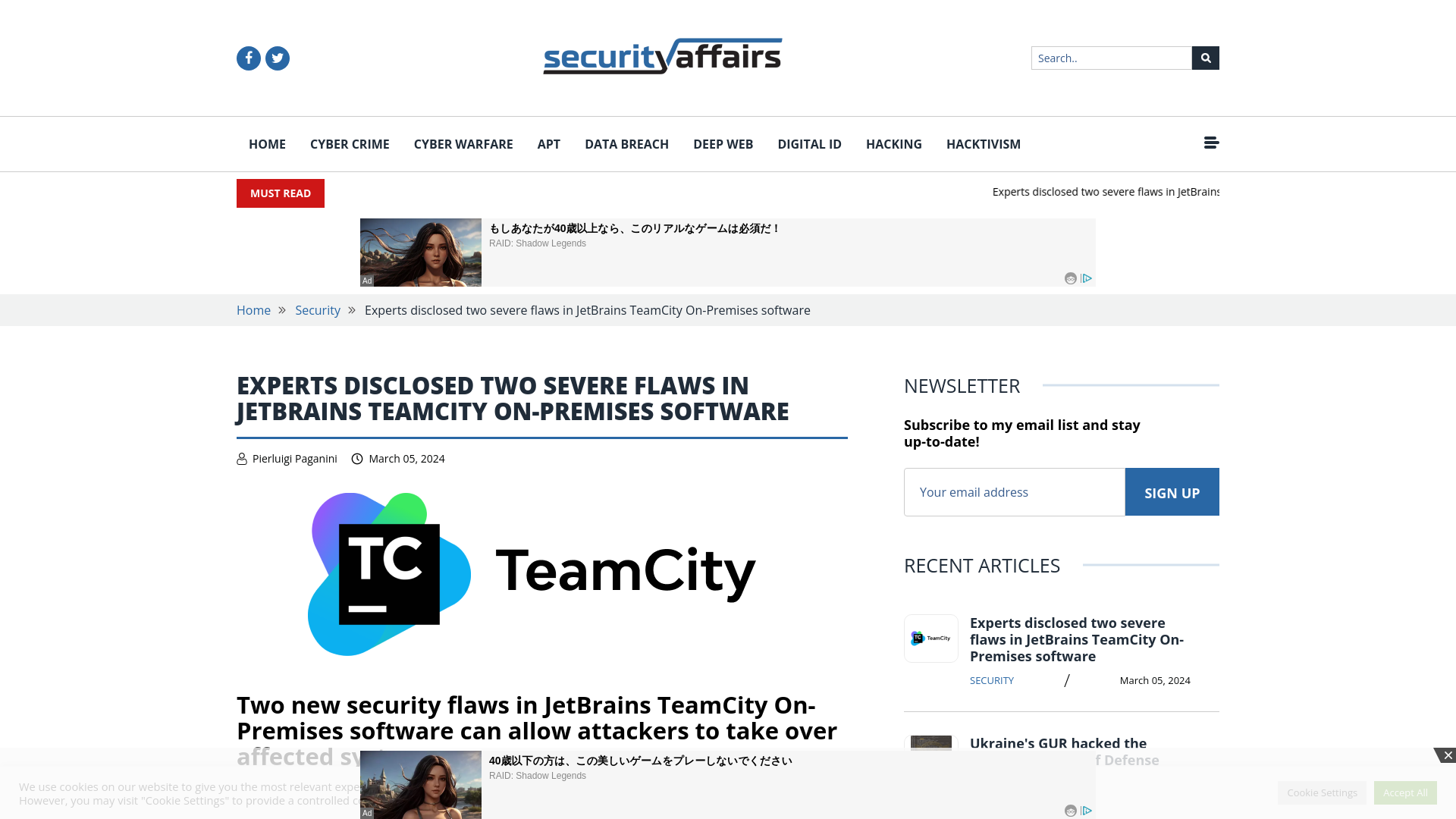1456x819 pixels.
Task: Click the search magnifier icon
Action: (1205, 57)
